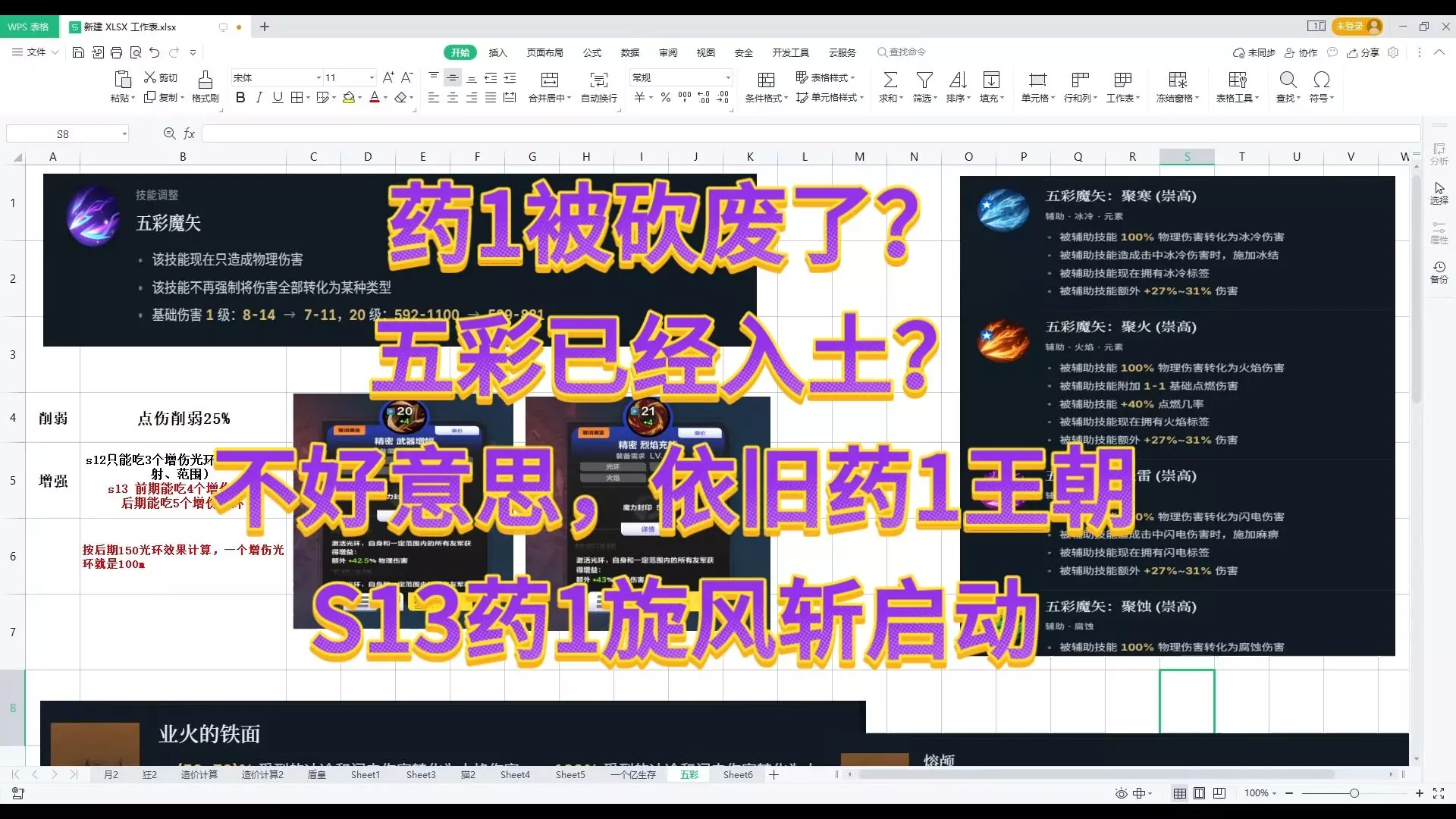
Task: Open Conditional Formatting (条件格式)
Action: pos(766,86)
